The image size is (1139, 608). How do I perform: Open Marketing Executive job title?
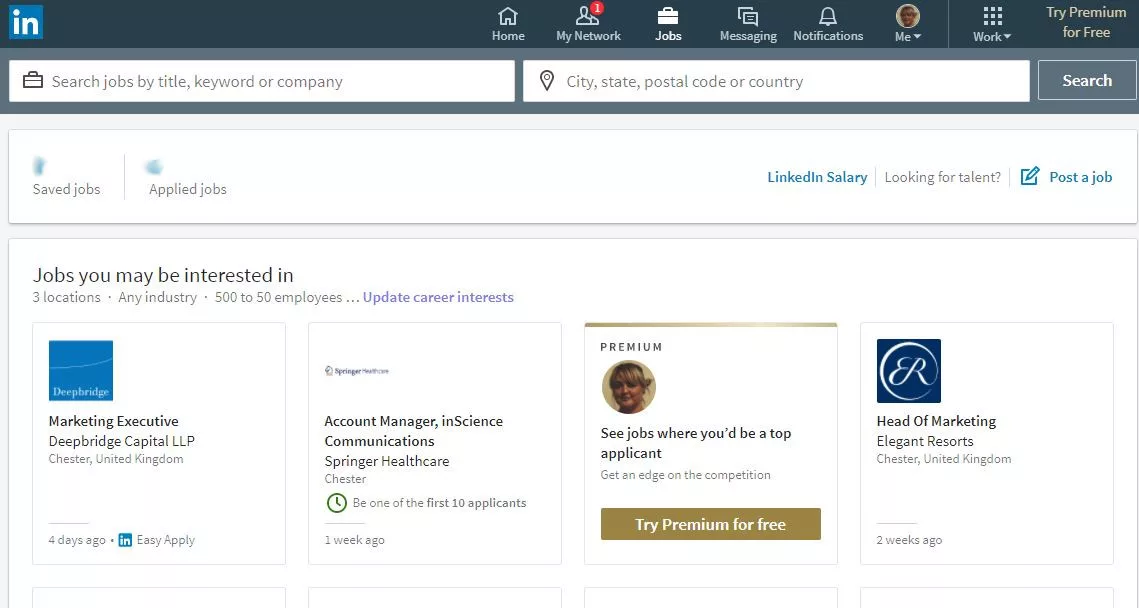click(113, 421)
